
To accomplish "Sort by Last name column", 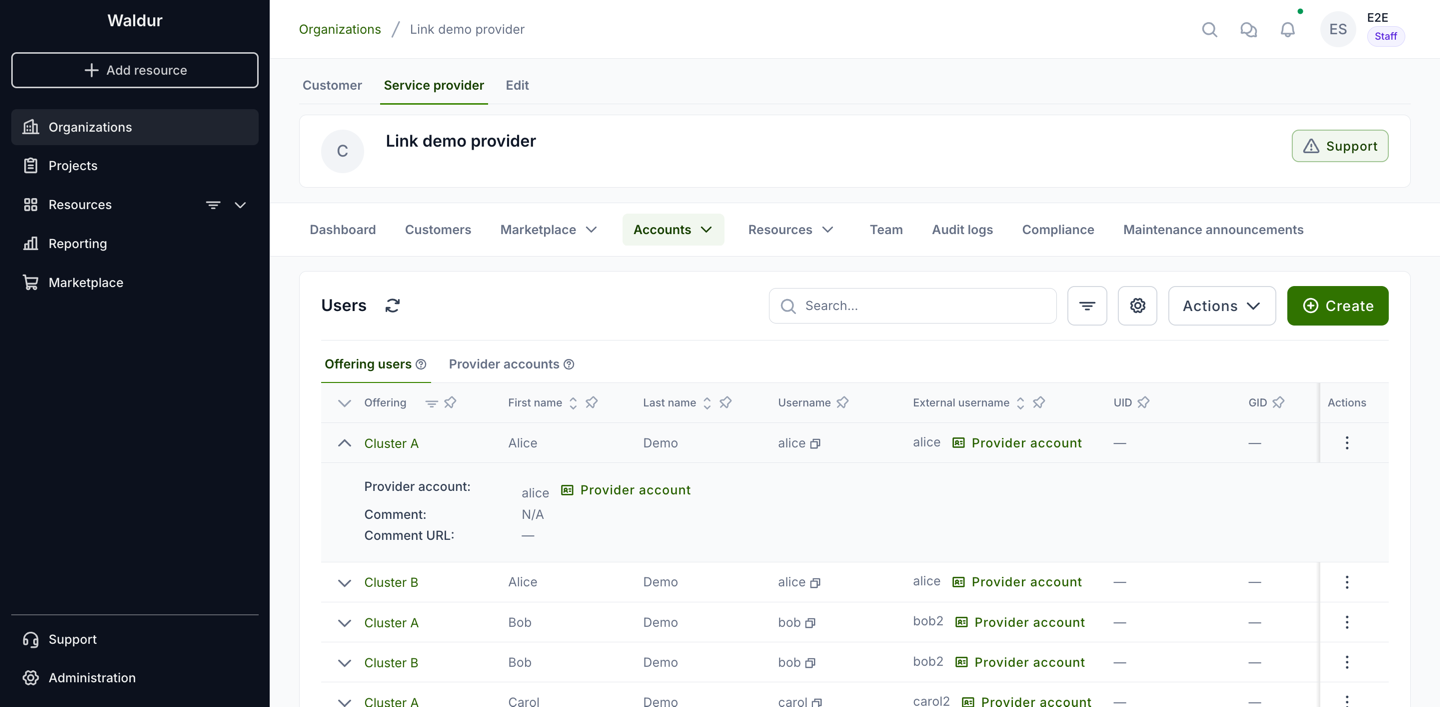I will 707,403.
